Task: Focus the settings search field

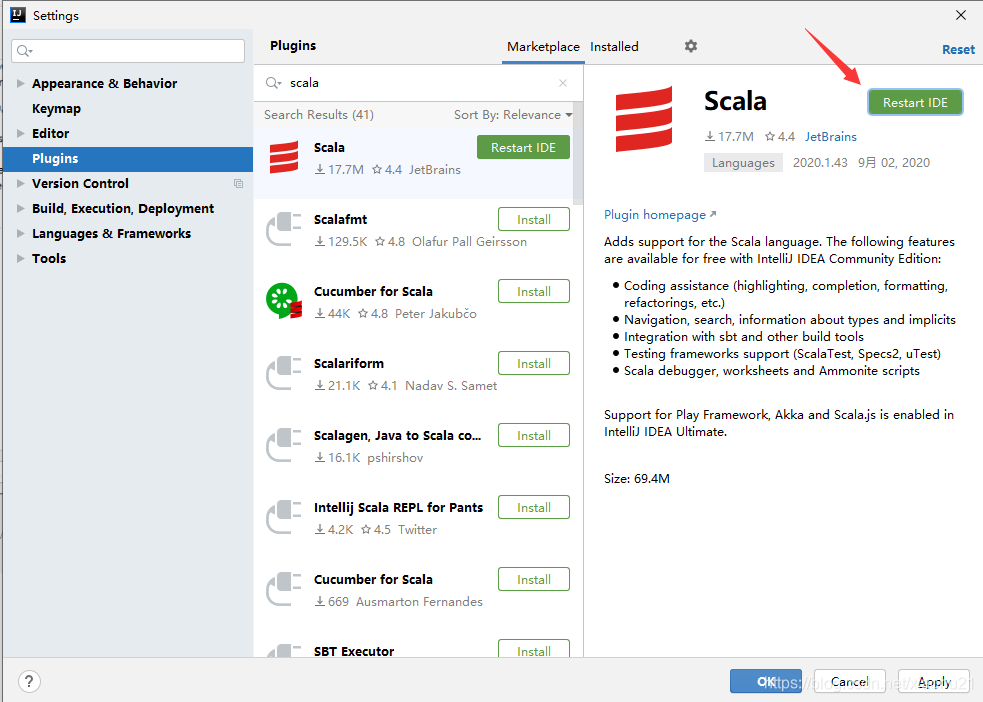Action: pos(128,51)
